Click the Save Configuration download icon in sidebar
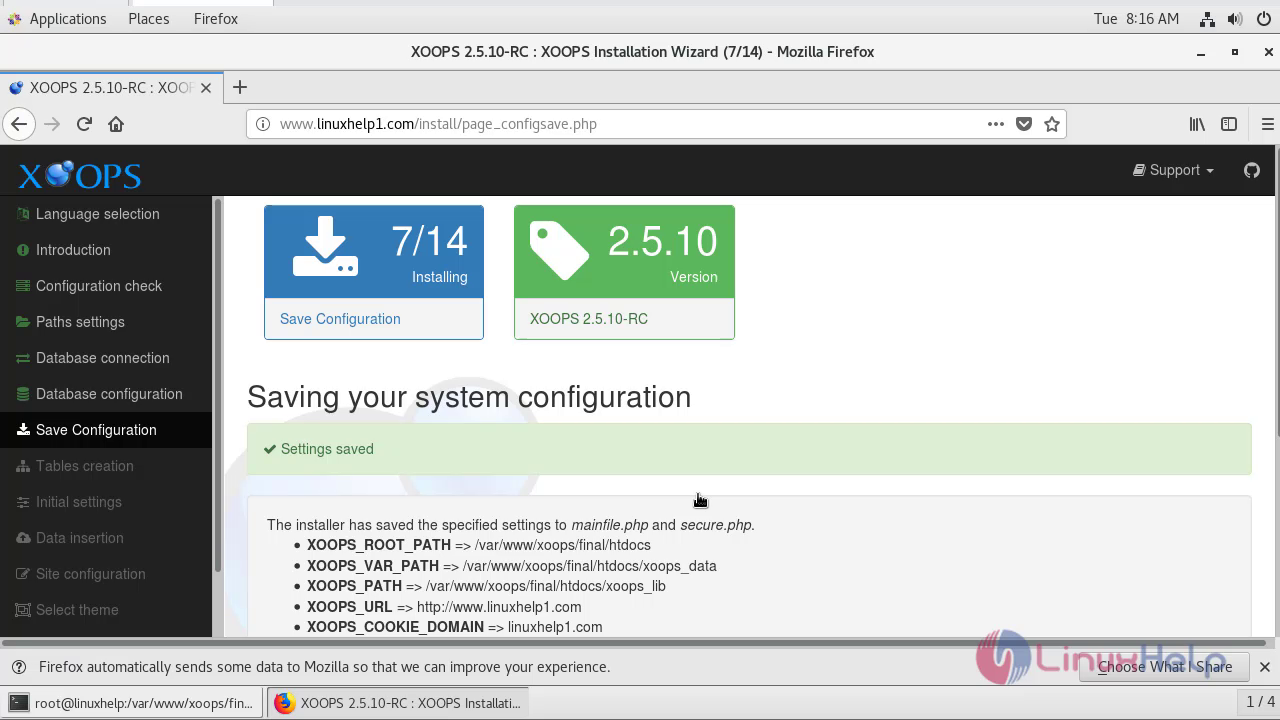Viewport: 1280px width, 720px height. click(23, 430)
